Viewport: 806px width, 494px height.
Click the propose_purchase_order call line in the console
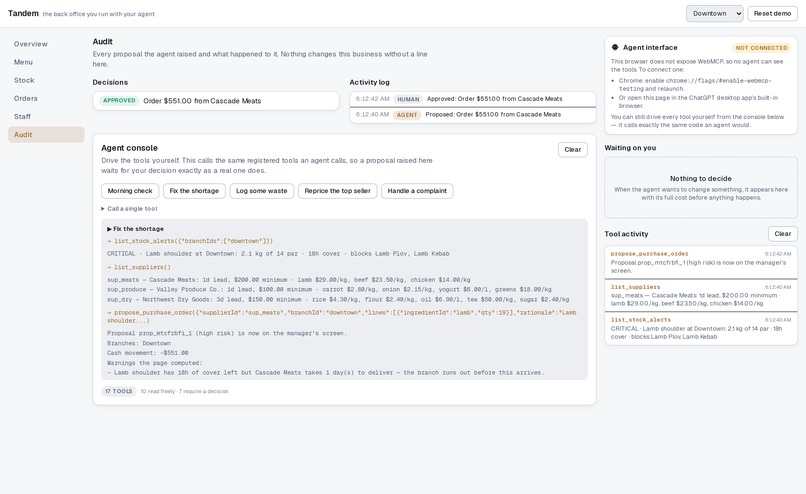(341, 317)
